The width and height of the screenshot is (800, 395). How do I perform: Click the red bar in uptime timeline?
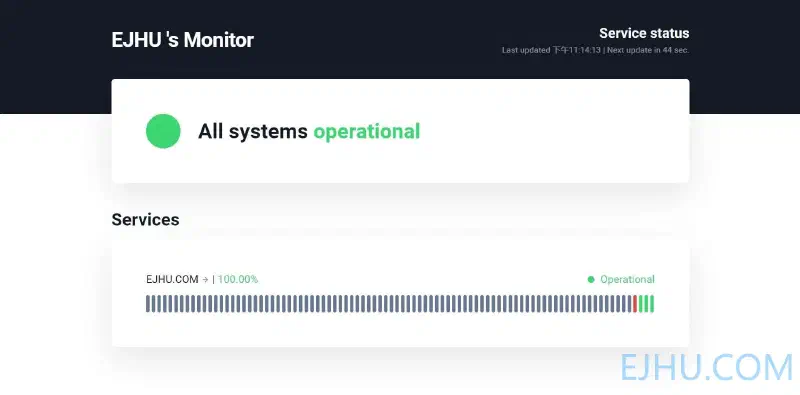click(x=635, y=304)
